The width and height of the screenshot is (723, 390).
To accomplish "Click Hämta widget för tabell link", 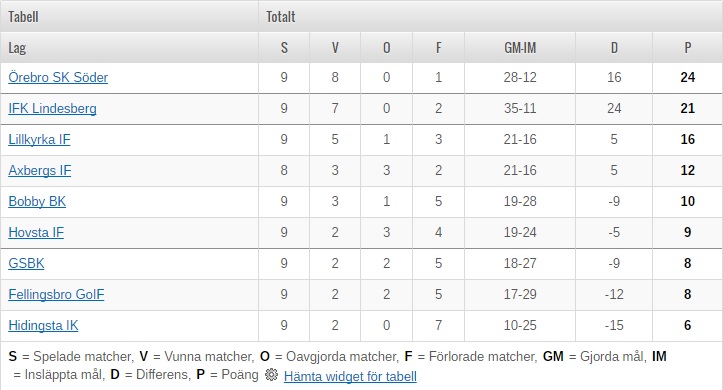I will (x=350, y=376).
